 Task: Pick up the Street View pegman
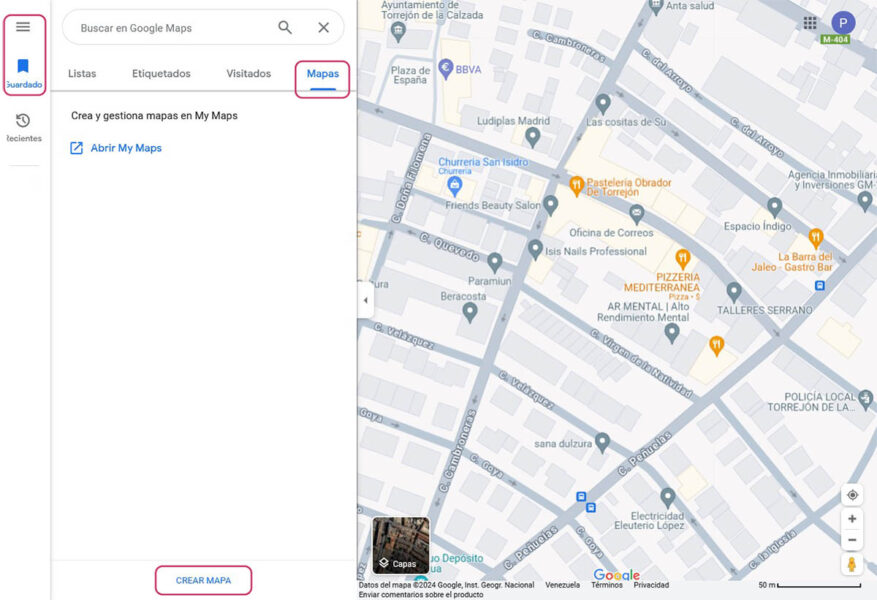(x=851, y=563)
